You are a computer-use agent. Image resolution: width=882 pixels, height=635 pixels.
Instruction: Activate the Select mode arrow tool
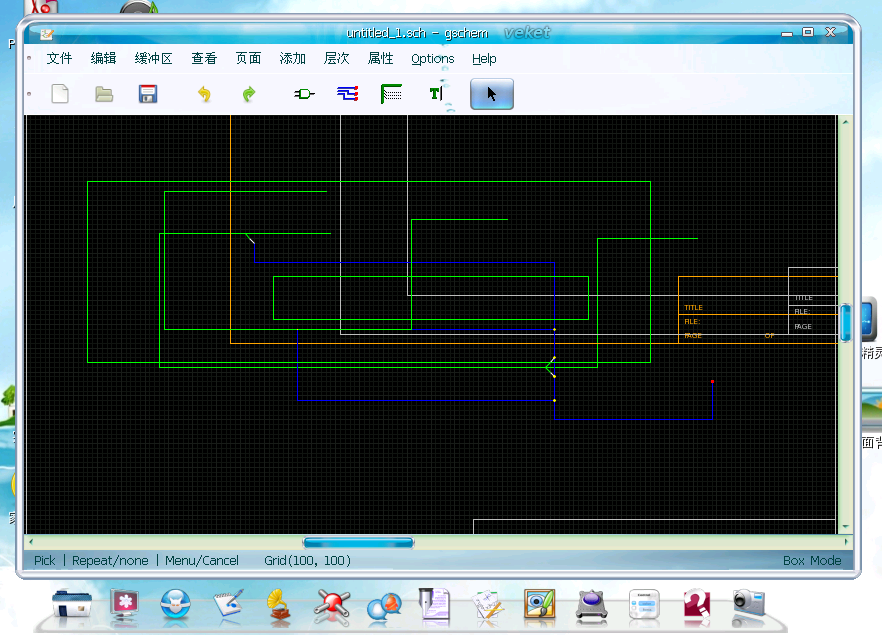pos(492,94)
